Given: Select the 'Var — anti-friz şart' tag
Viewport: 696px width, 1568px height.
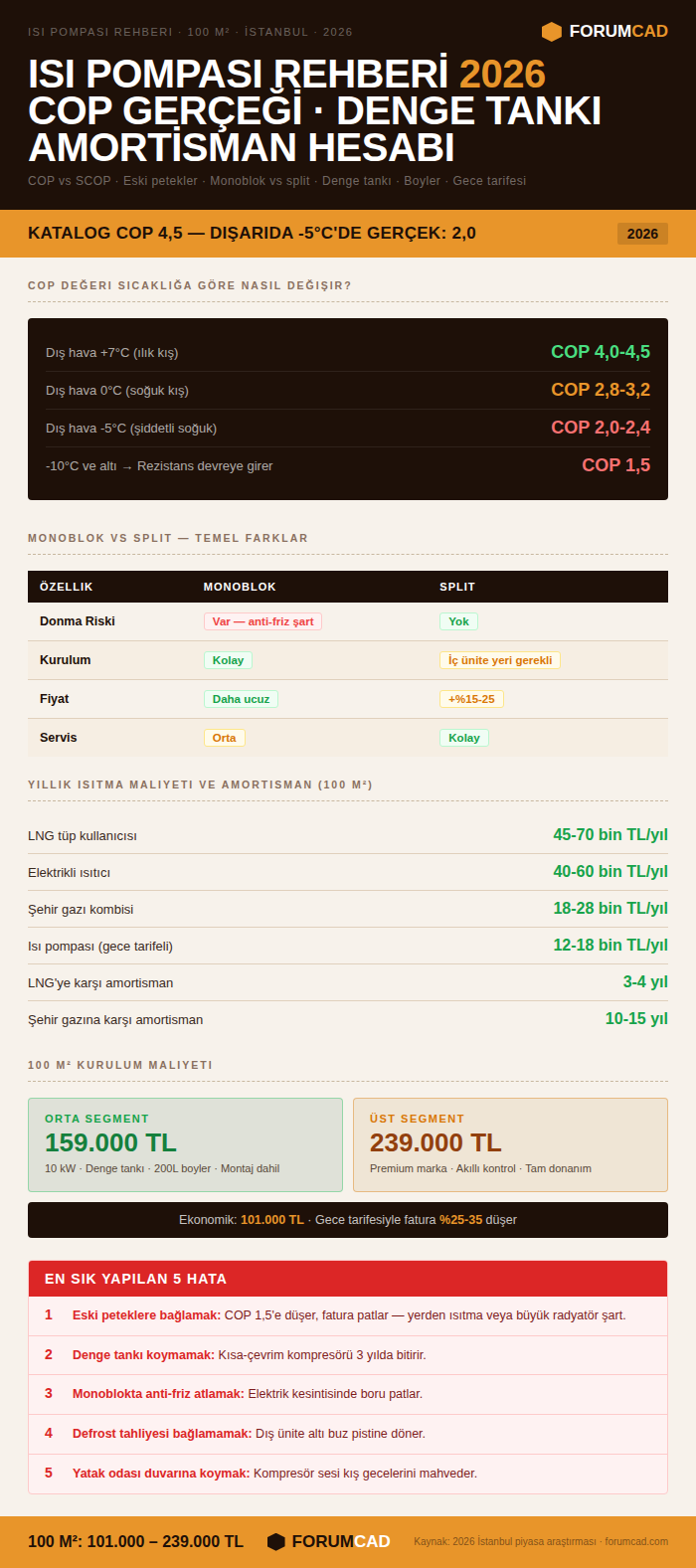Looking at the screenshot, I should (x=262, y=621).
